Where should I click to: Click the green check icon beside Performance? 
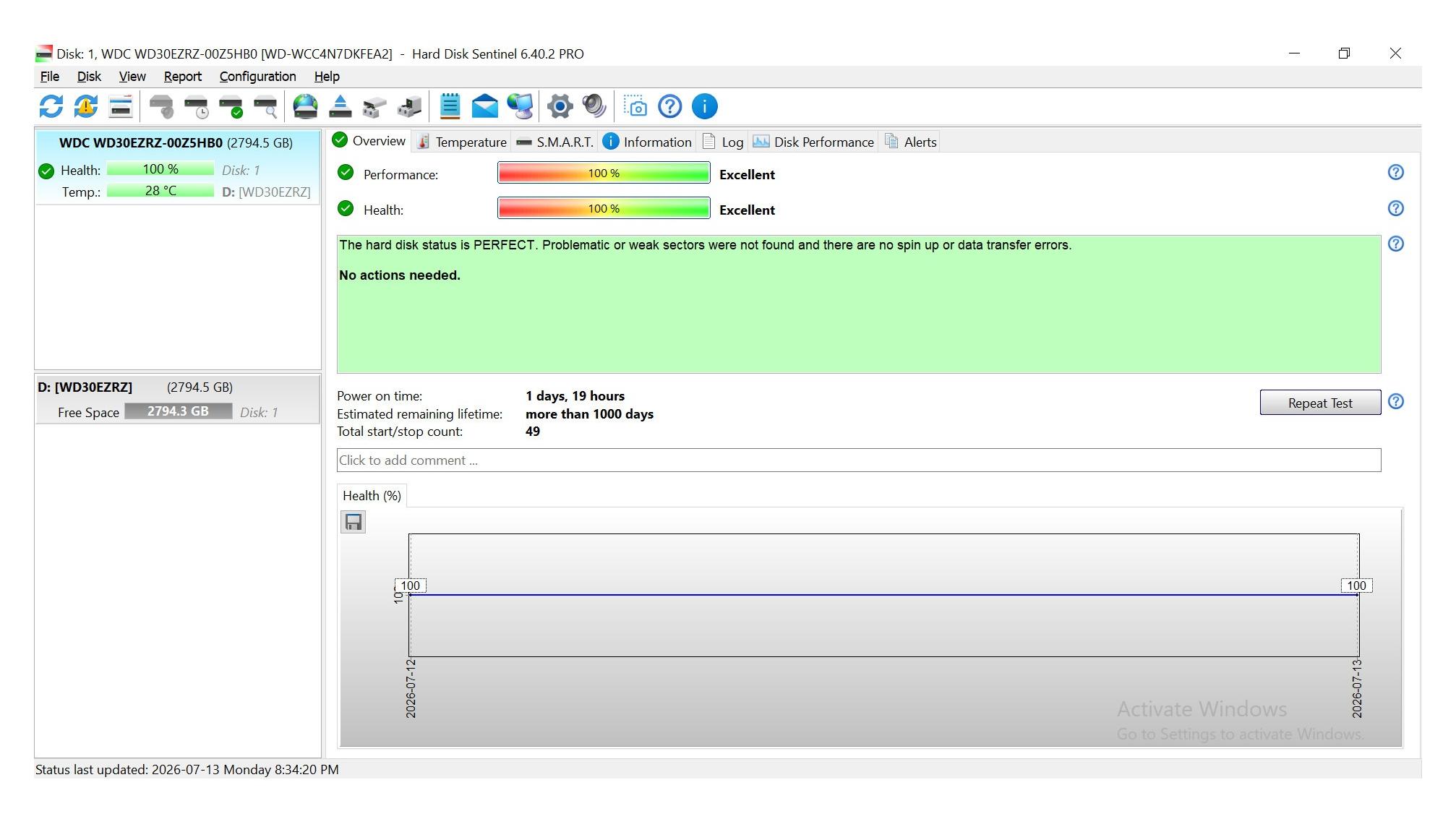[346, 173]
